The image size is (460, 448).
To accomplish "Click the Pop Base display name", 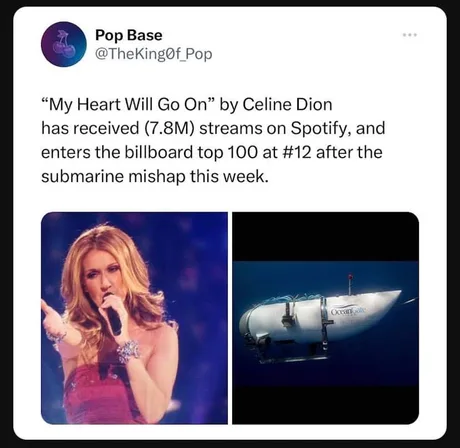I will pyautogui.click(x=129, y=35).
